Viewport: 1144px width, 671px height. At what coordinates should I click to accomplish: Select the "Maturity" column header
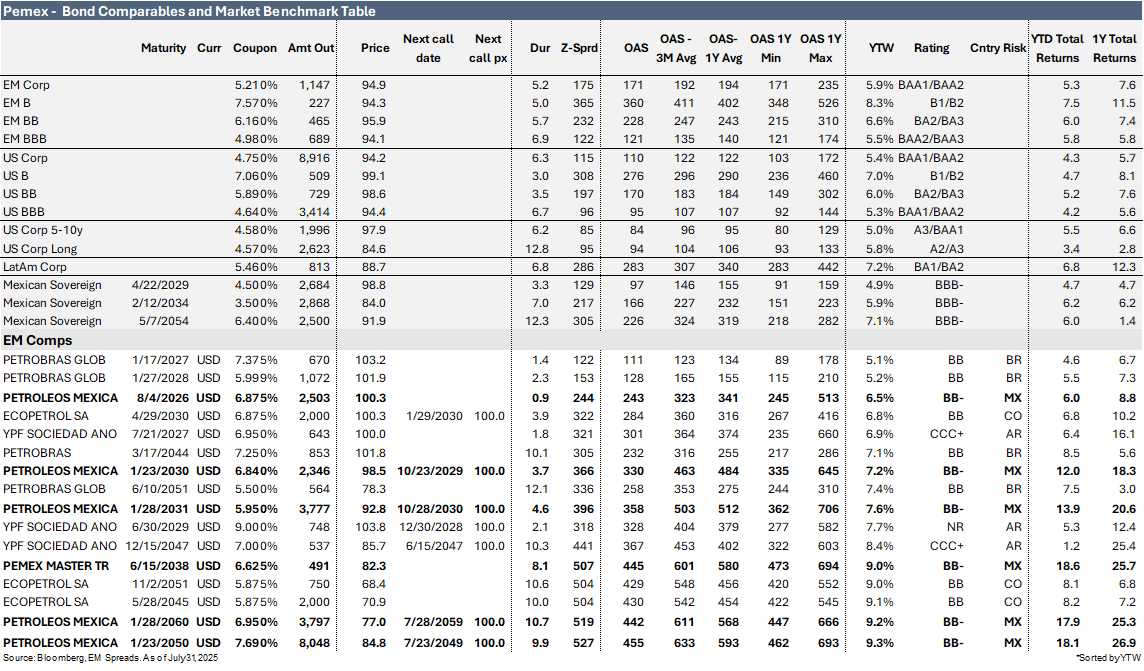pos(163,48)
